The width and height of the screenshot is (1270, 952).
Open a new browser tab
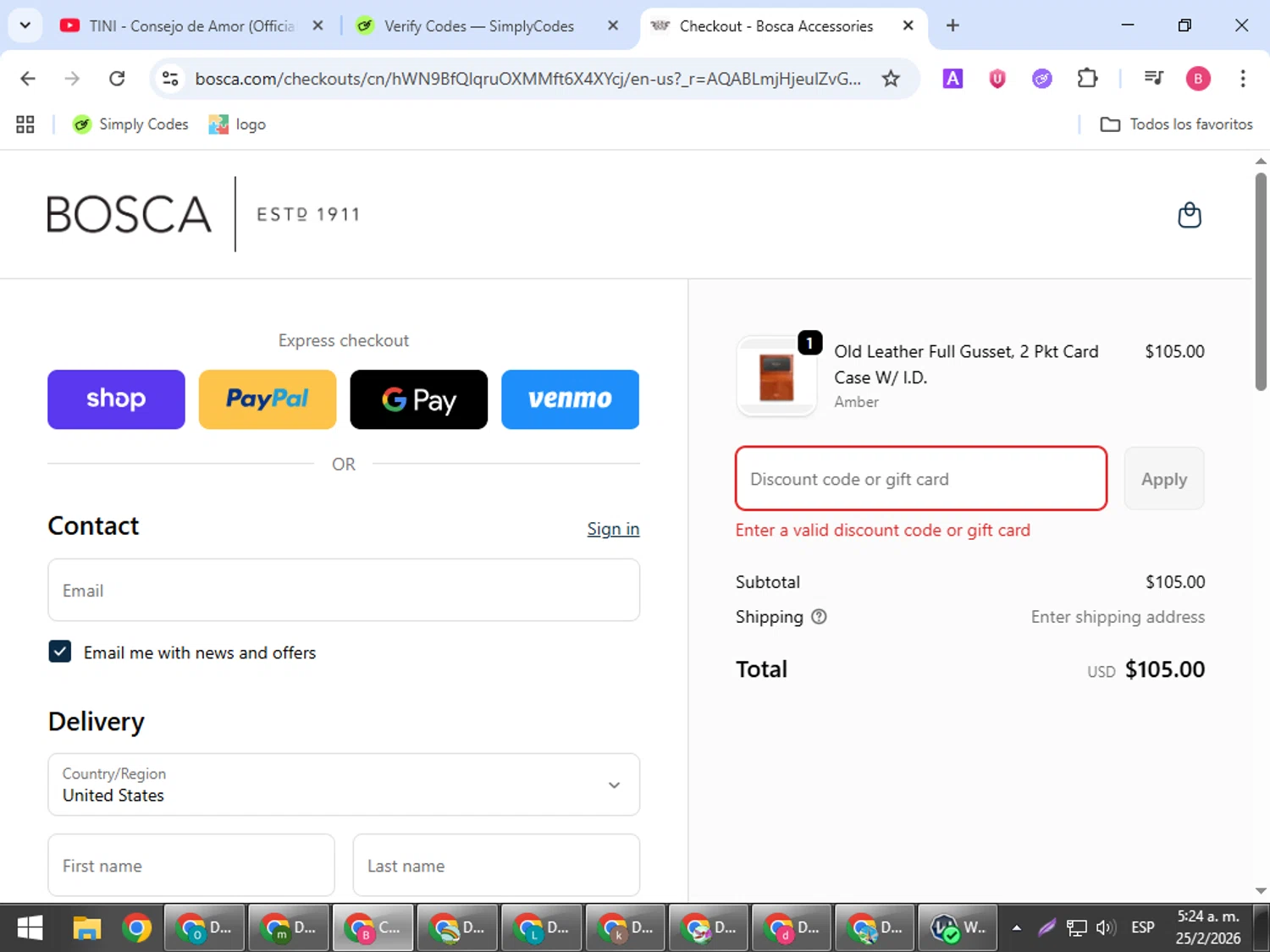952,25
